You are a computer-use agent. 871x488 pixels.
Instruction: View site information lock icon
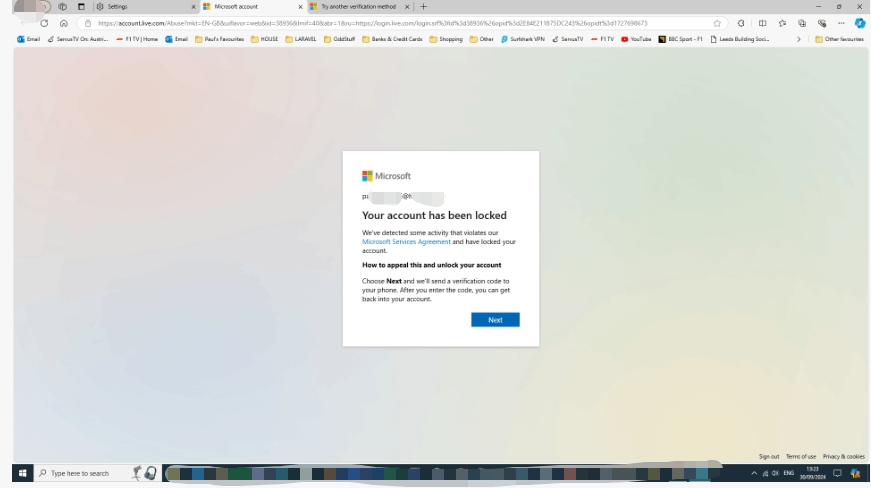[88, 23]
